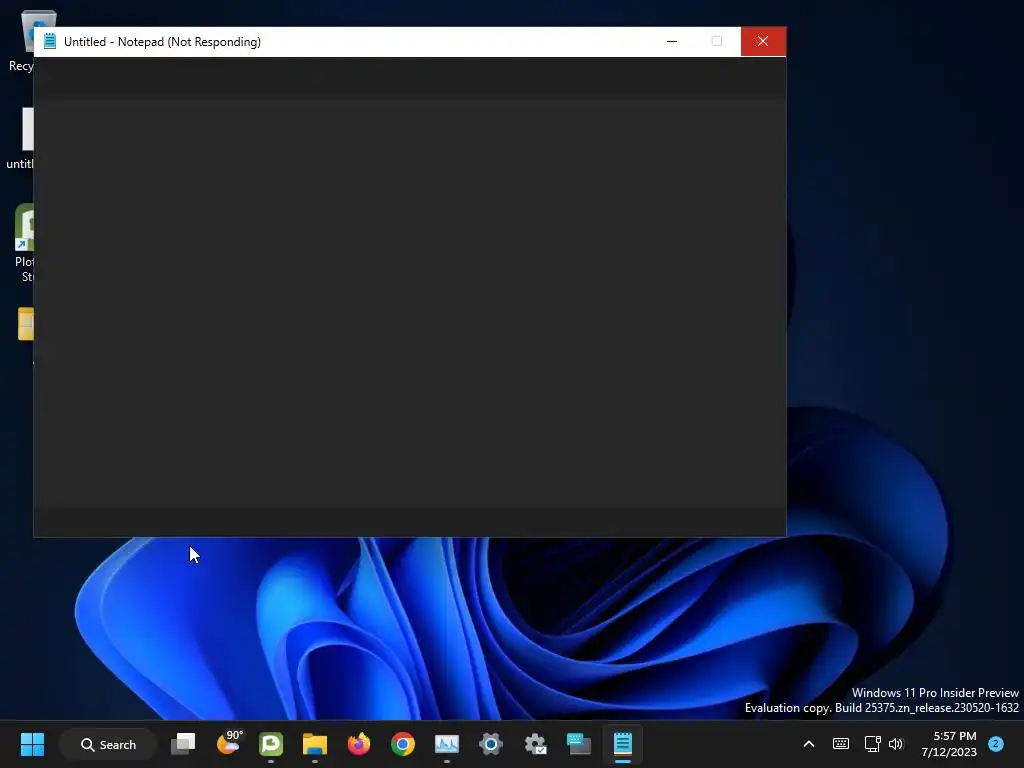Screen dimensions: 1024x768
Task: Minimize the not responding Notepad window
Action: pyautogui.click(x=672, y=41)
